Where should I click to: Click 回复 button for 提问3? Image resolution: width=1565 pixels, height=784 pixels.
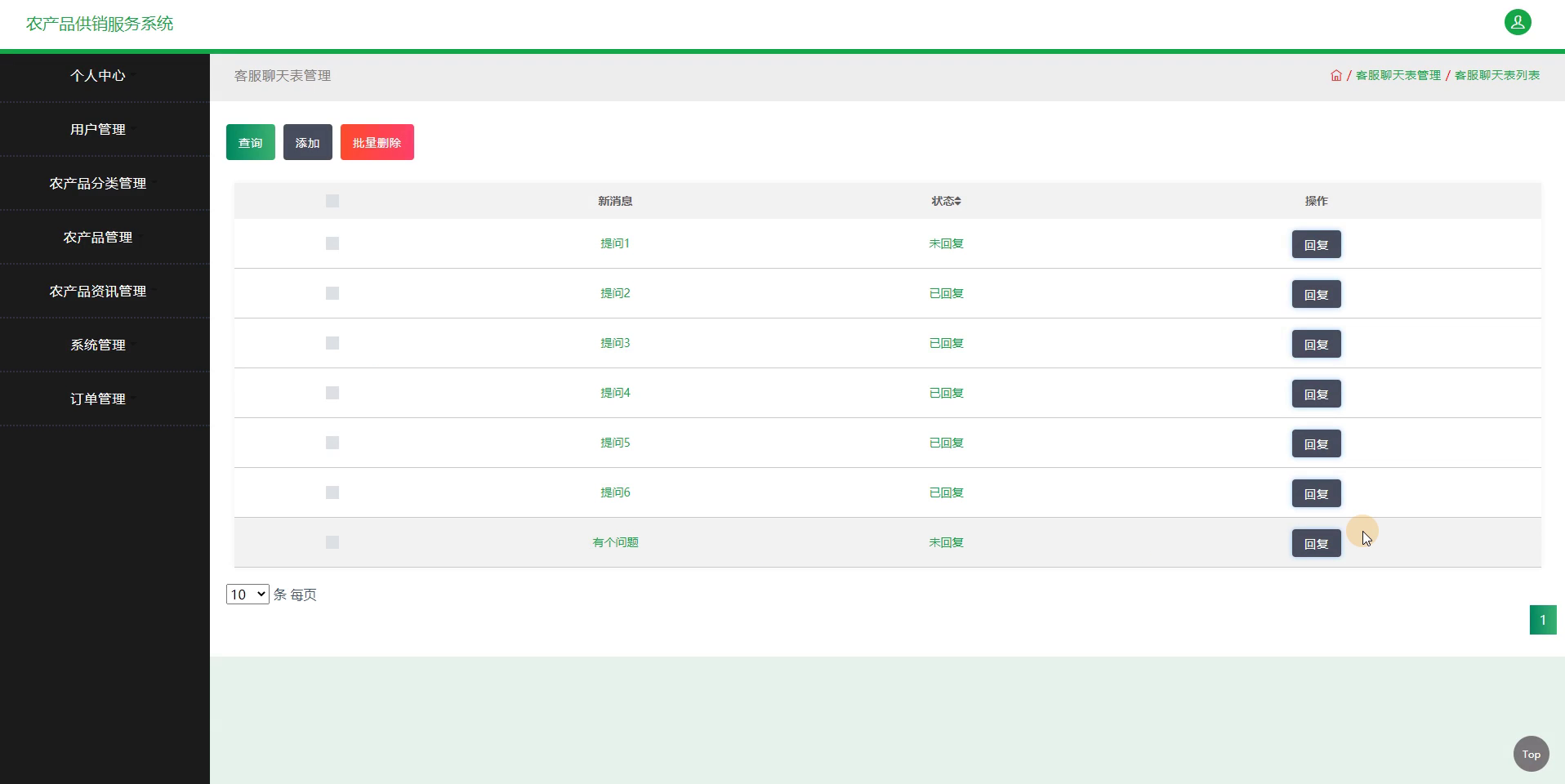tap(1317, 344)
